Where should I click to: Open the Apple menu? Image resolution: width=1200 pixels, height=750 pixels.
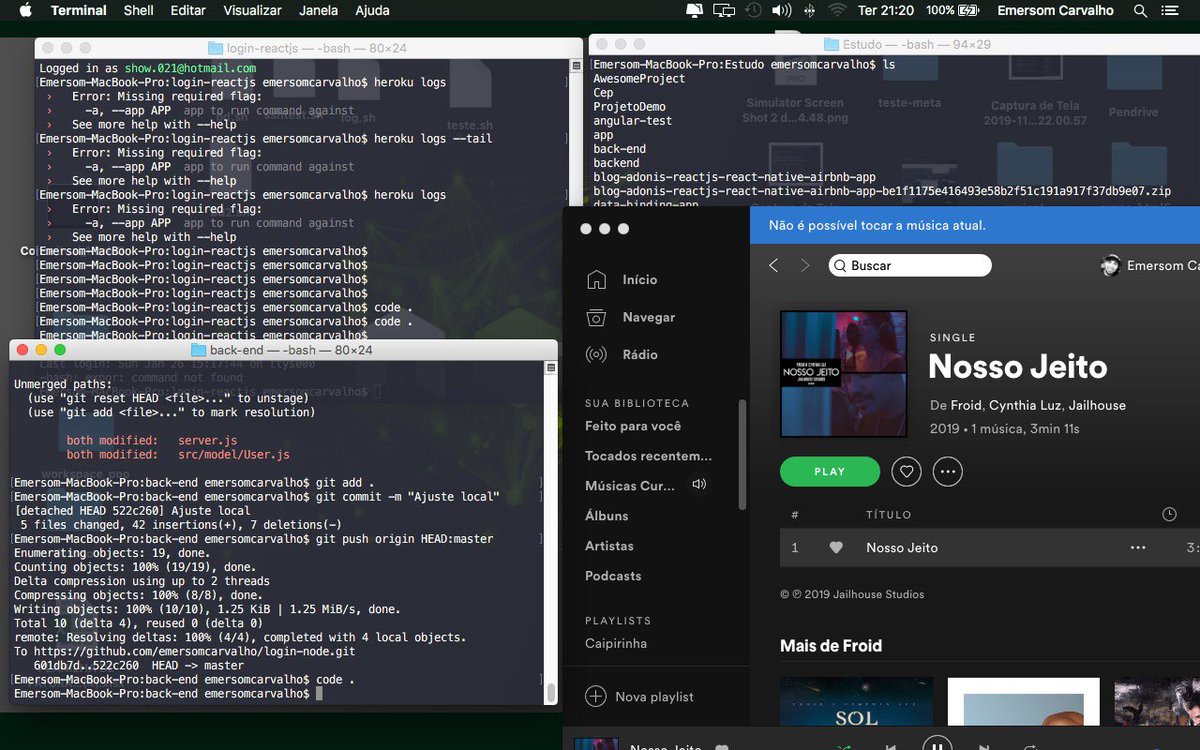click(25, 11)
